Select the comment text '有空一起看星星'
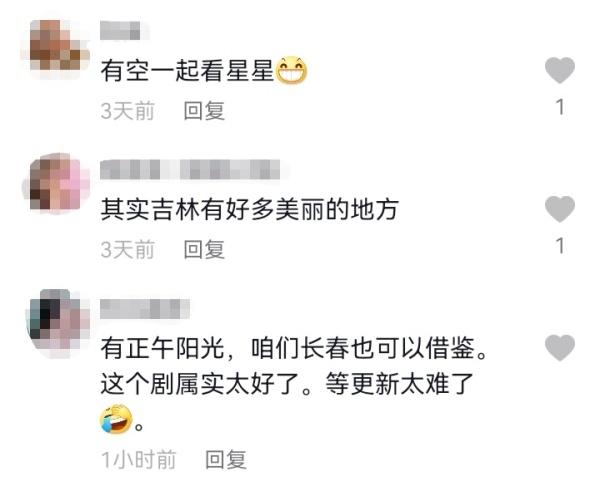The height and width of the screenshot is (486, 600). tap(187, 71)
